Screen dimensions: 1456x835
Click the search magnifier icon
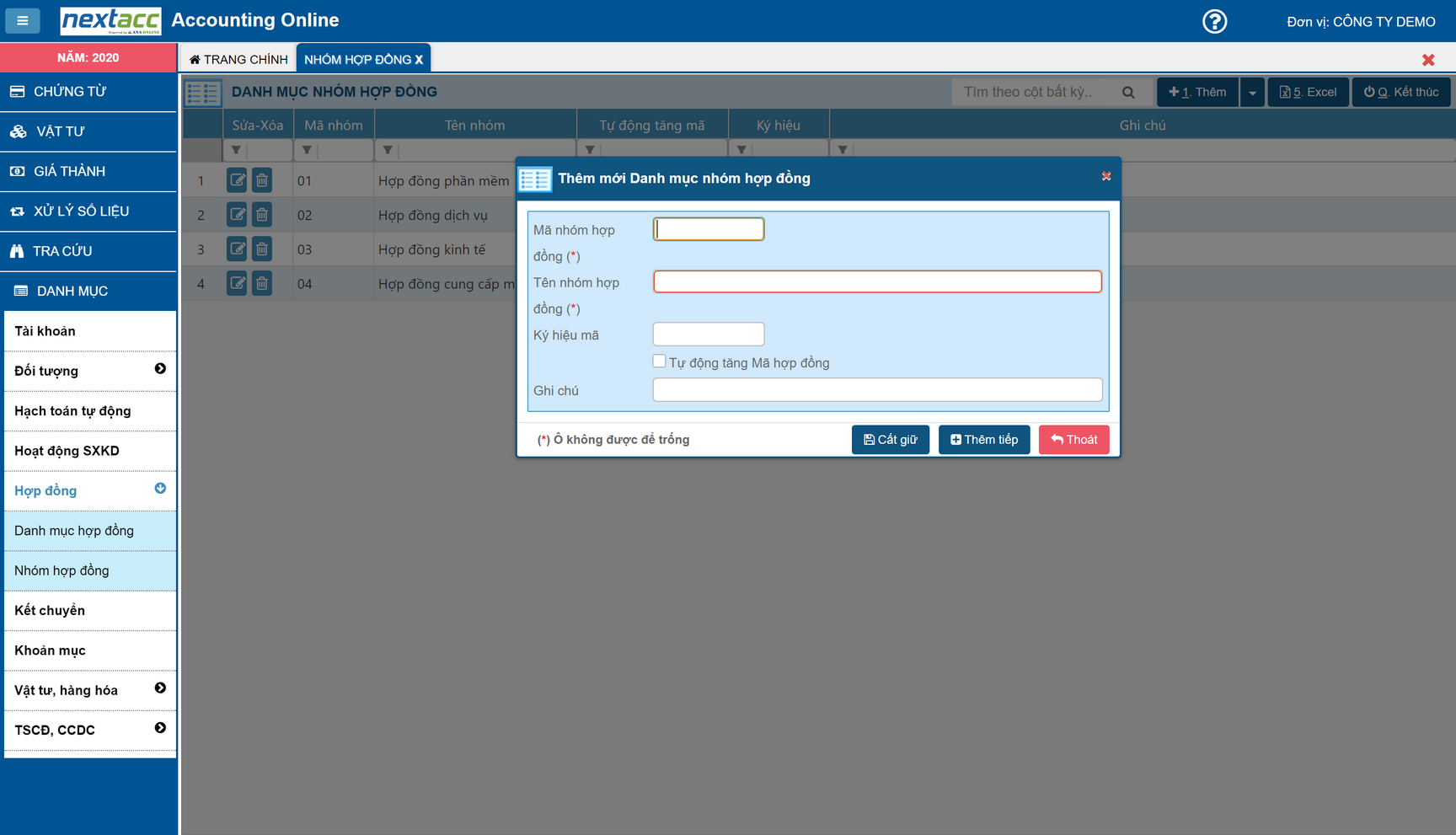coord(1128,93)
